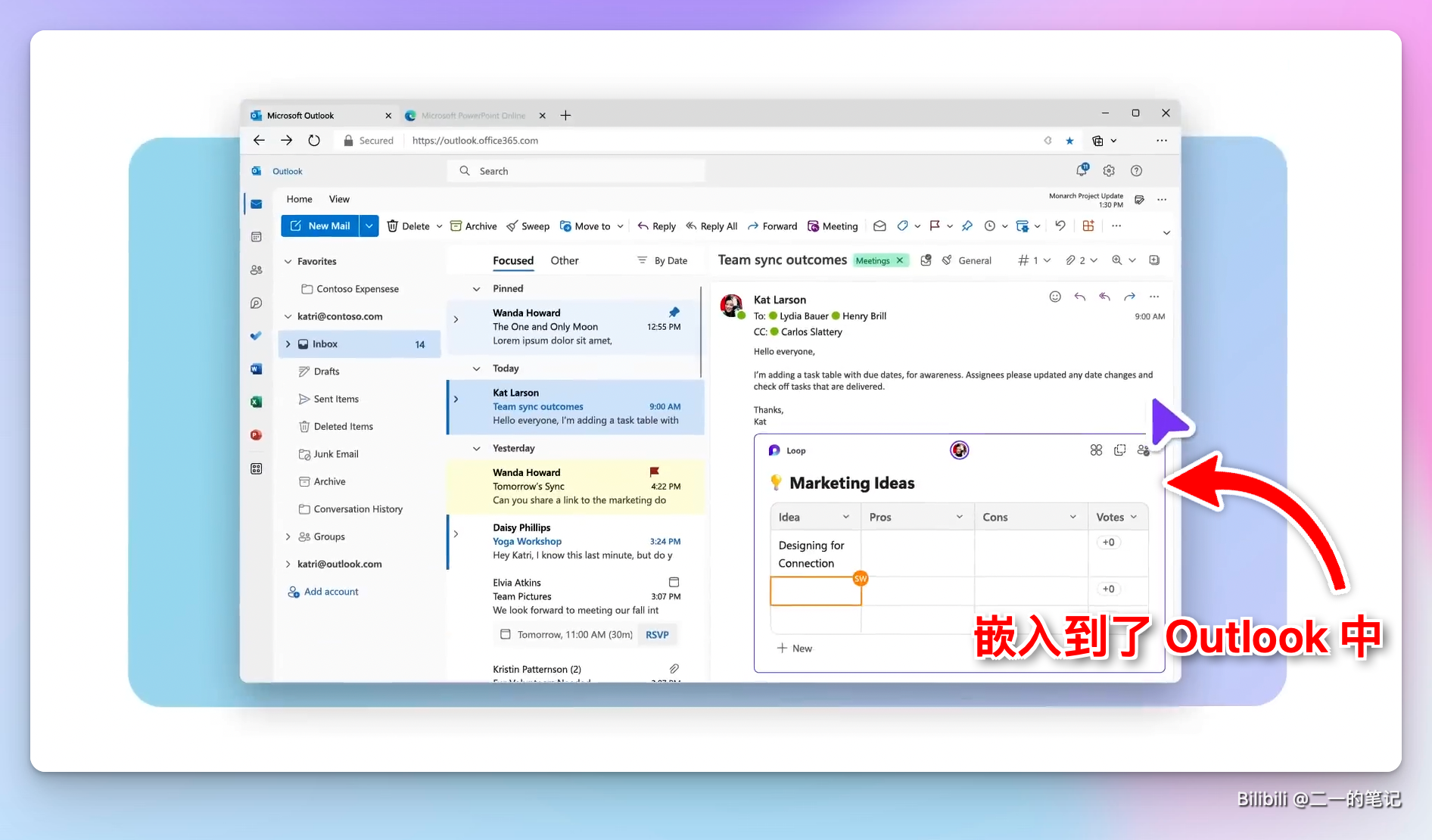
Task: Archive the selected message
Action: [474, 226]
